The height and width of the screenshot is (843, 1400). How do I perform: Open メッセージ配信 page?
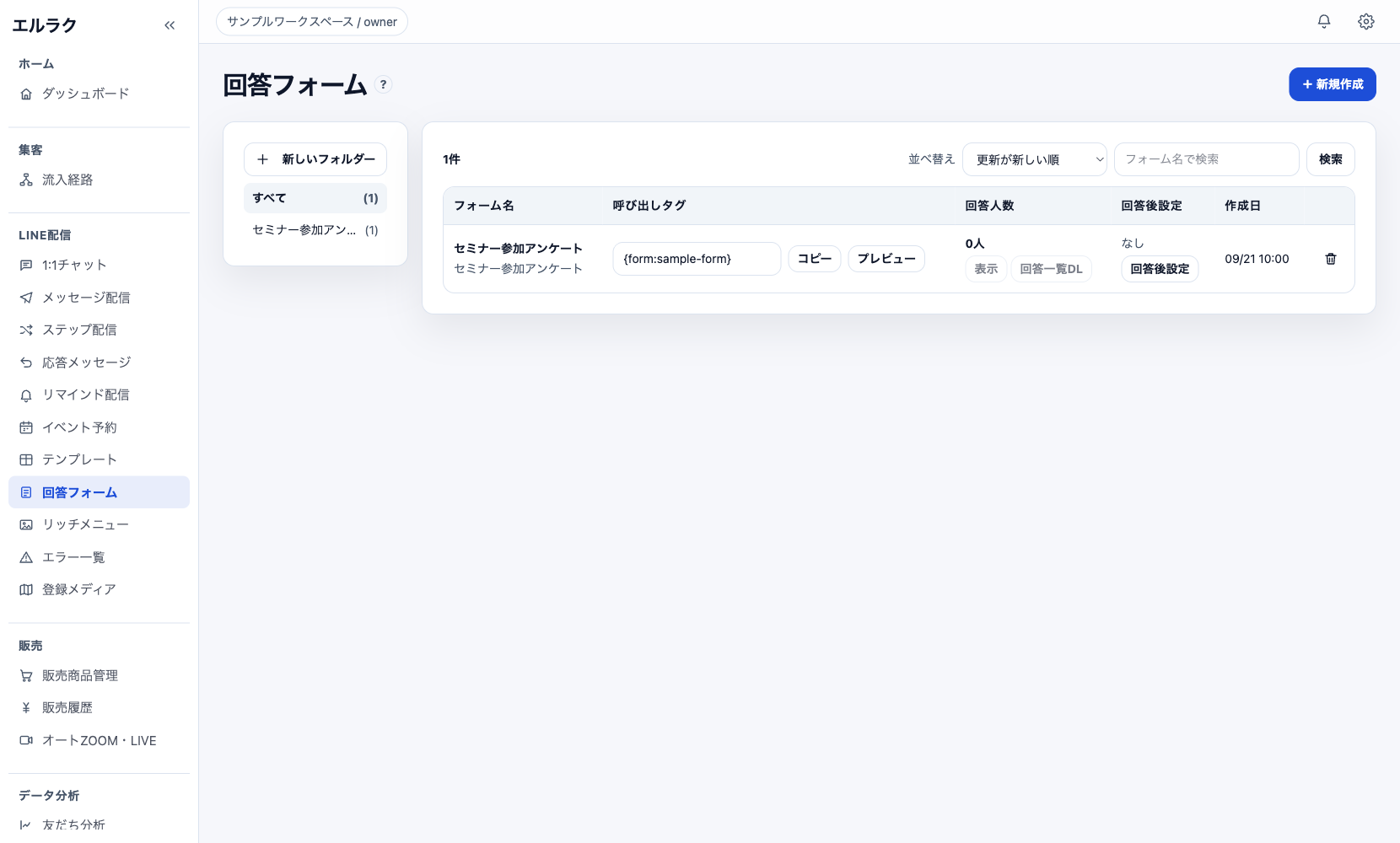[x=99, y=298]
